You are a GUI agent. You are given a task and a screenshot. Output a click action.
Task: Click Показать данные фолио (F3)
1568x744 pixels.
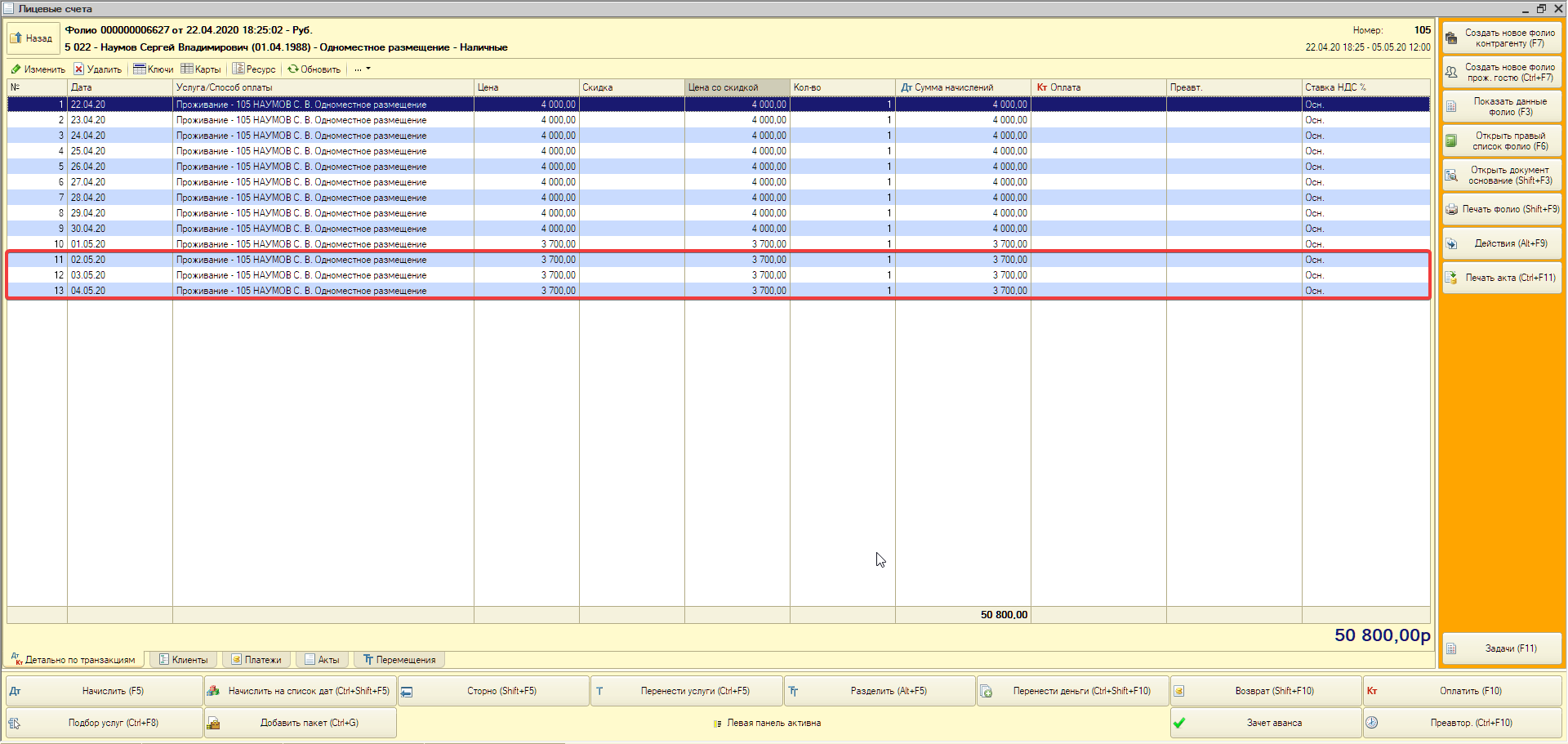click(x=1502, y=107)
